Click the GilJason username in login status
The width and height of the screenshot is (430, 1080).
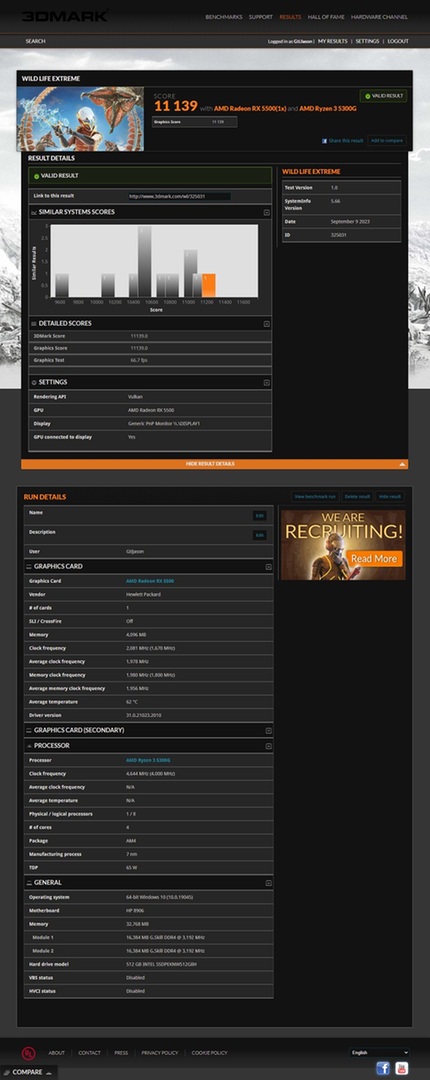(303, 41)
